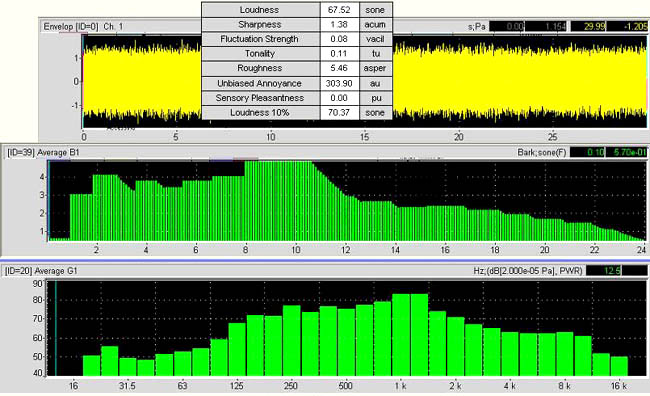
Task: Click the Sharpness value 1.38
Action: (339, 24)
